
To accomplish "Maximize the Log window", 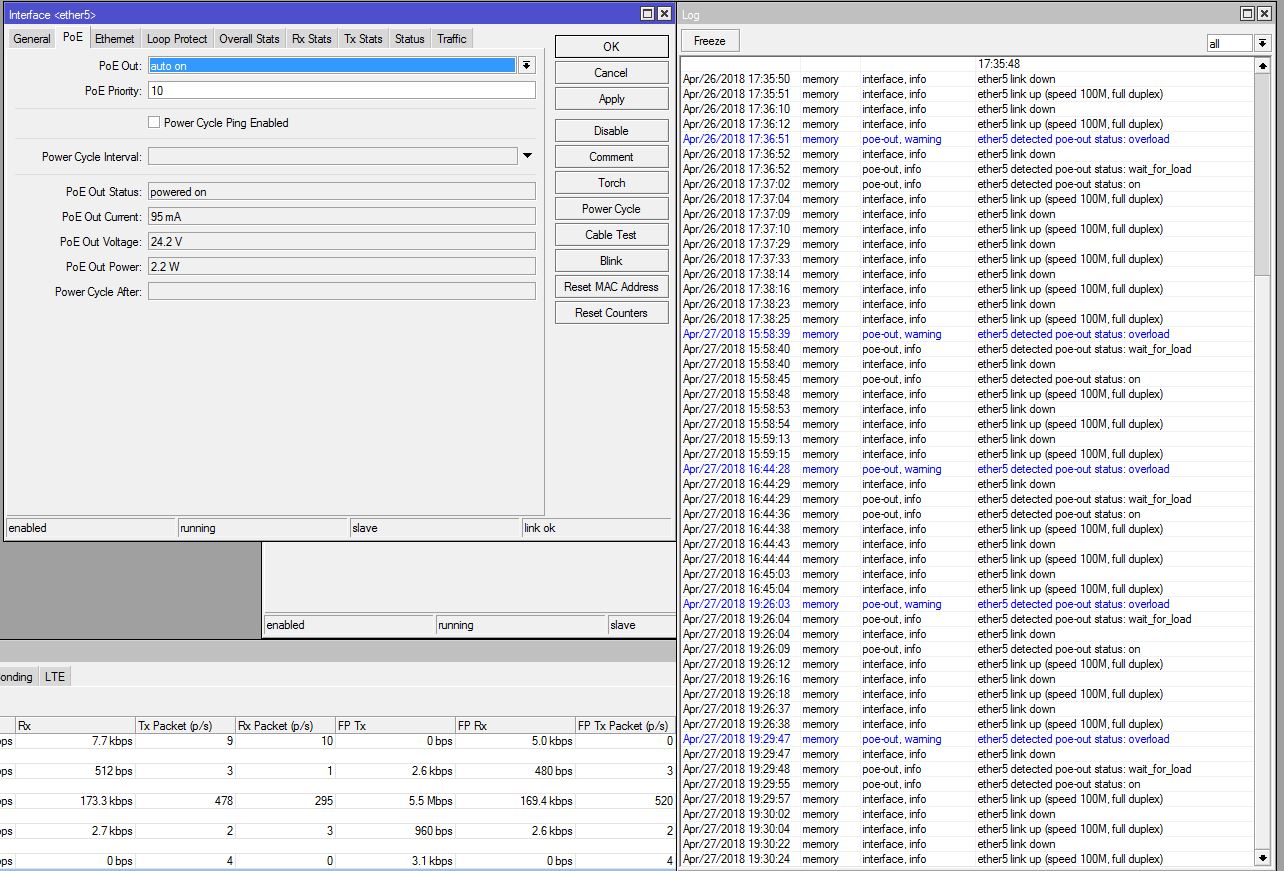I will [x=1248, y=14].
